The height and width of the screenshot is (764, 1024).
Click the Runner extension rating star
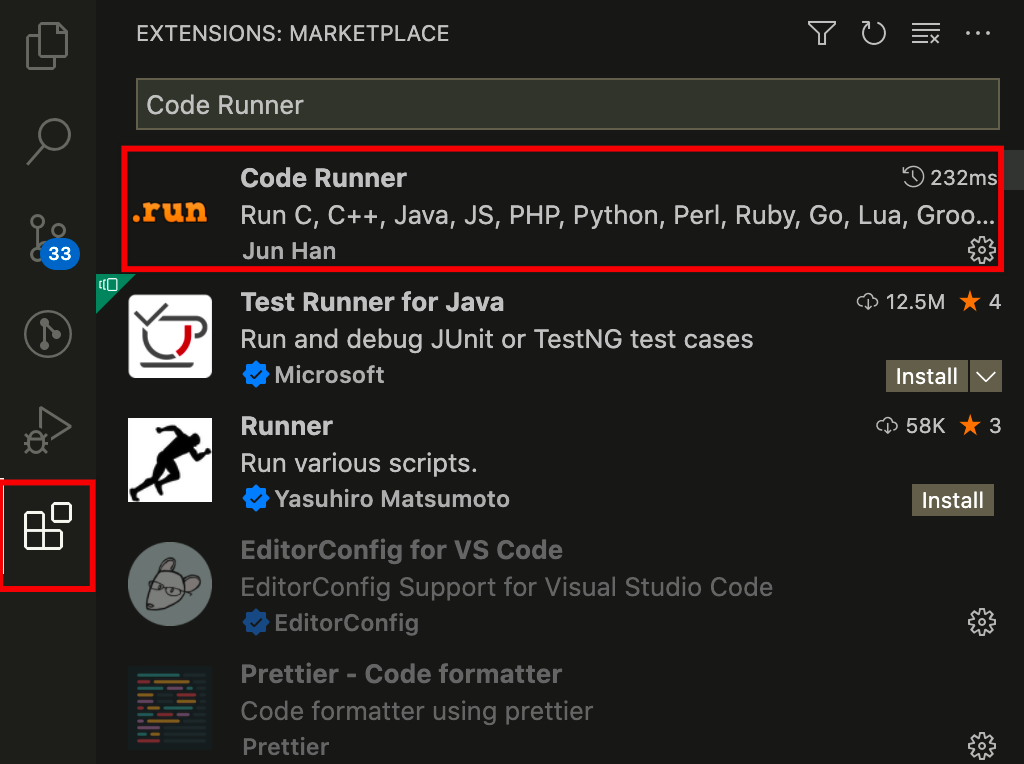pyautogui.click(x=970, y=425)
